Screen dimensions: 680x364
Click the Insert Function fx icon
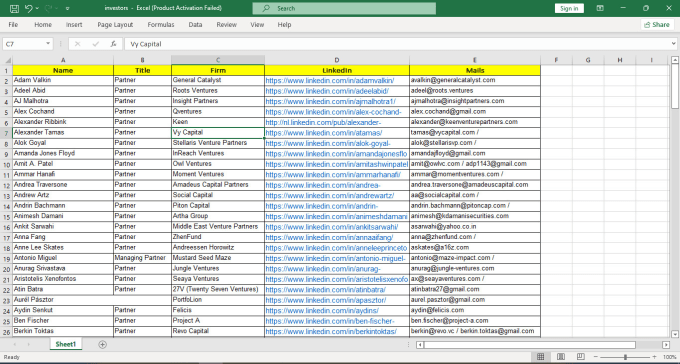click(113, 44)
